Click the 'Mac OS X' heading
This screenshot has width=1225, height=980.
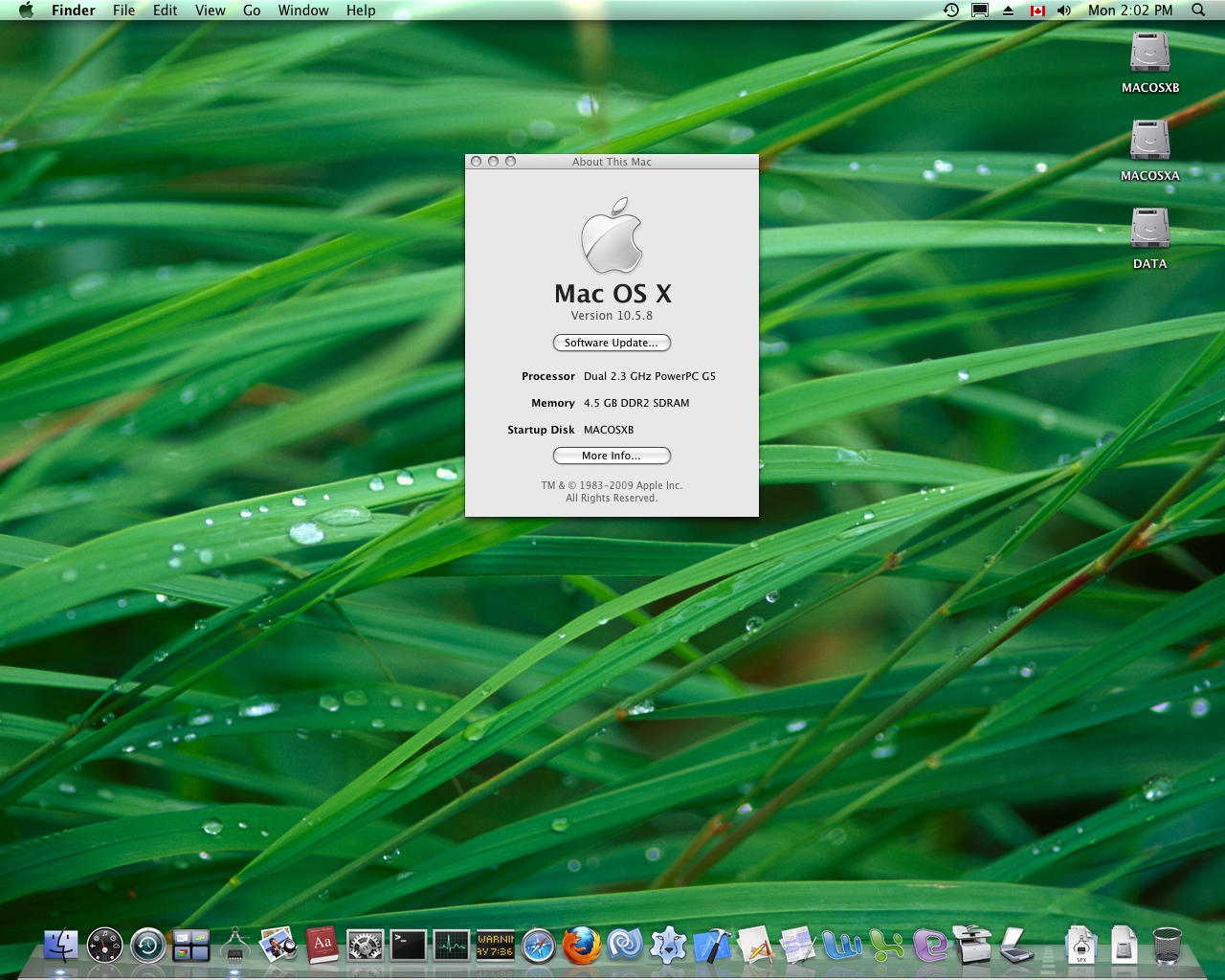coord(612,293)
